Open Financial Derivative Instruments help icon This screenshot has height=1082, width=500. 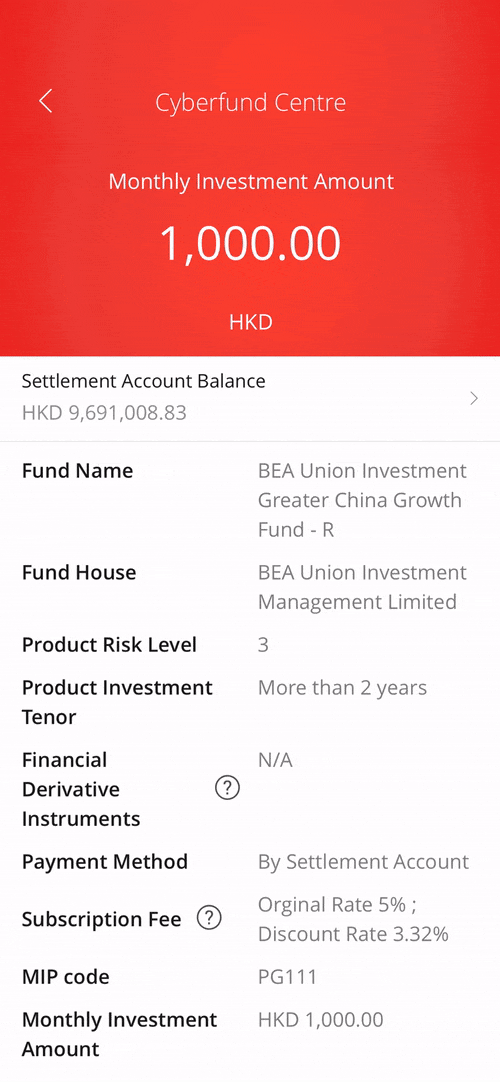pos(227,789)
